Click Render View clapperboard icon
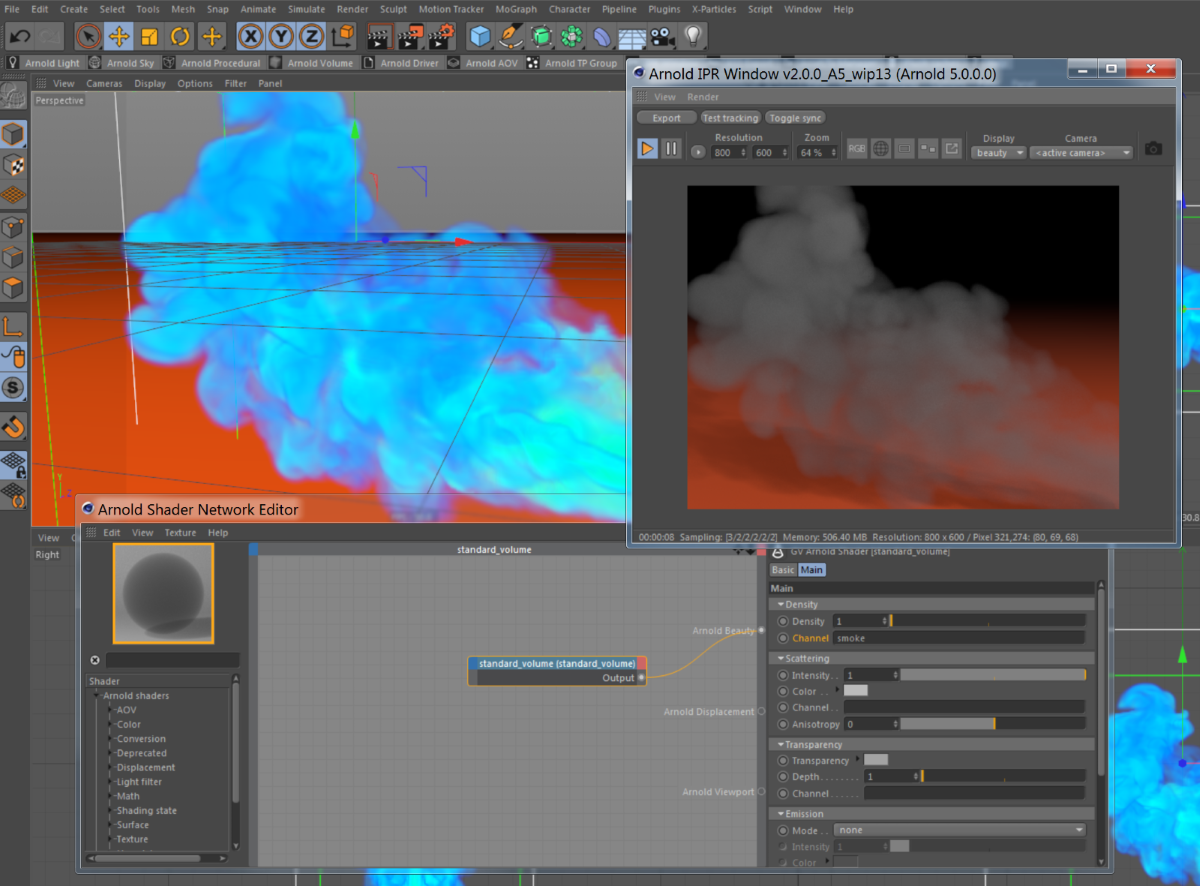The image size is (1200, 886). point(379,37)
